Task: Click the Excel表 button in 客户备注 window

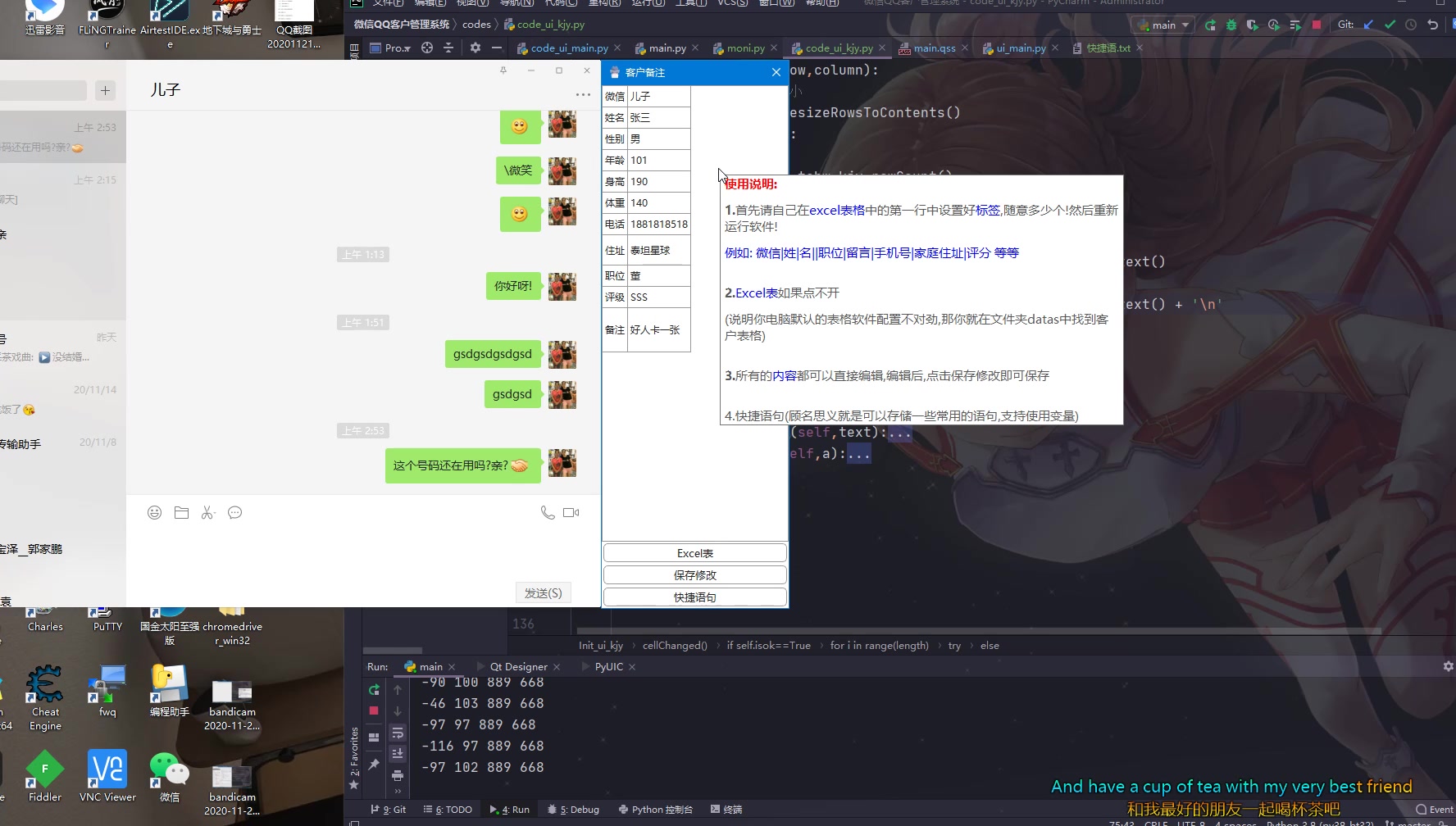Action: (x=695, y=553)
